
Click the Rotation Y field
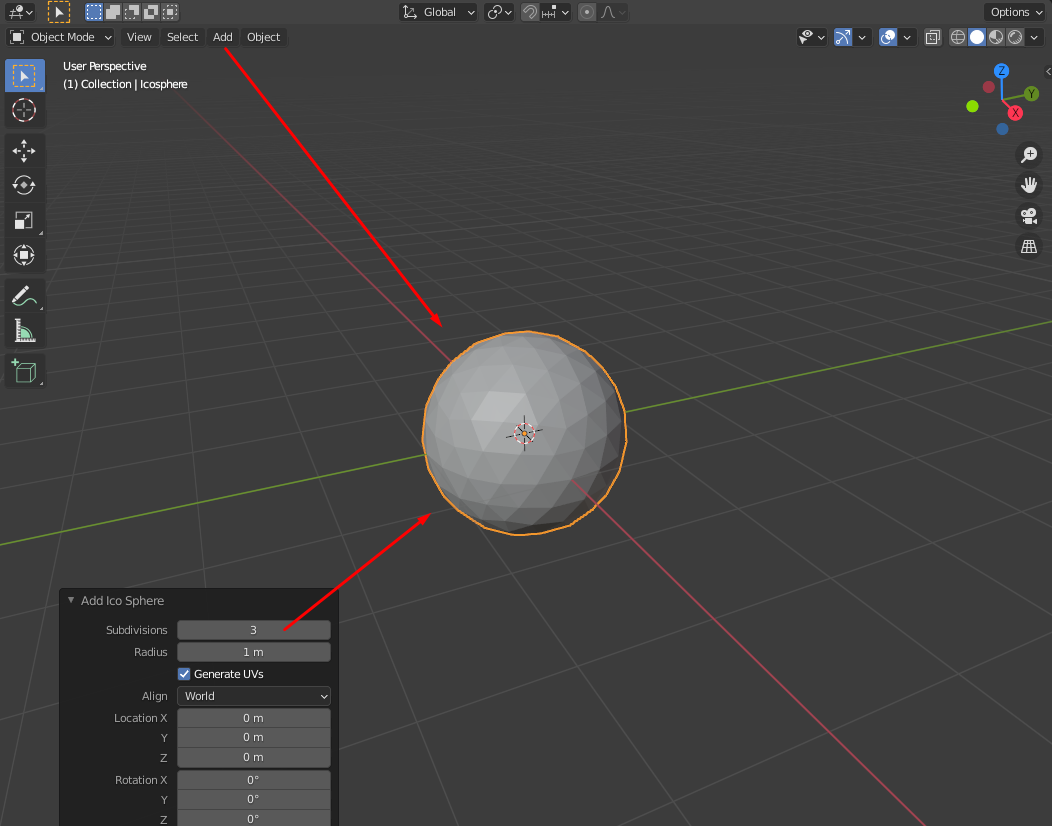tap(254, 799)
